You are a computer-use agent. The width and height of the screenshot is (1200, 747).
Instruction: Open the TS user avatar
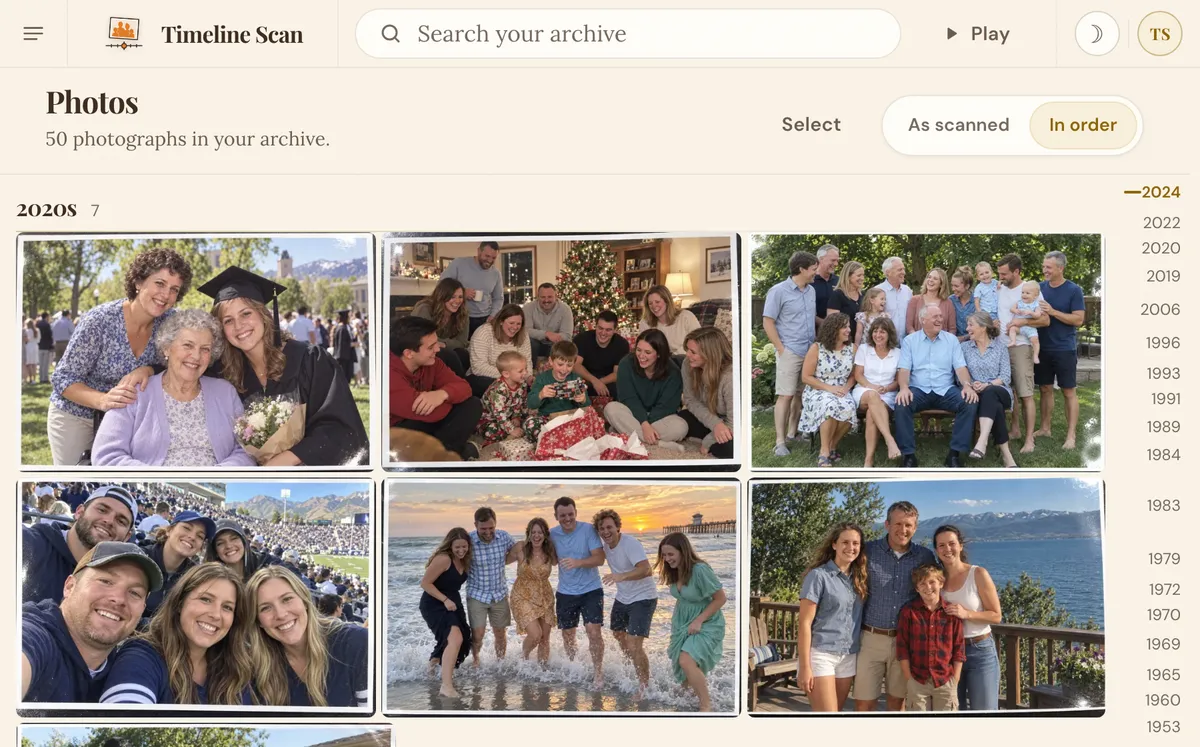pyautogui.click(x=1160, y=34)
